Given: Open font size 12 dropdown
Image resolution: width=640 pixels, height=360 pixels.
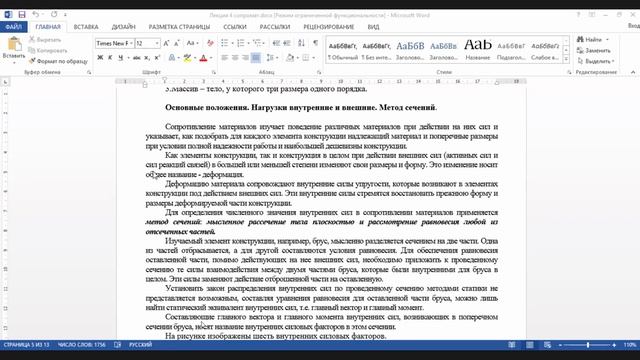Looking at the screenshot, I should click(157, 43).
